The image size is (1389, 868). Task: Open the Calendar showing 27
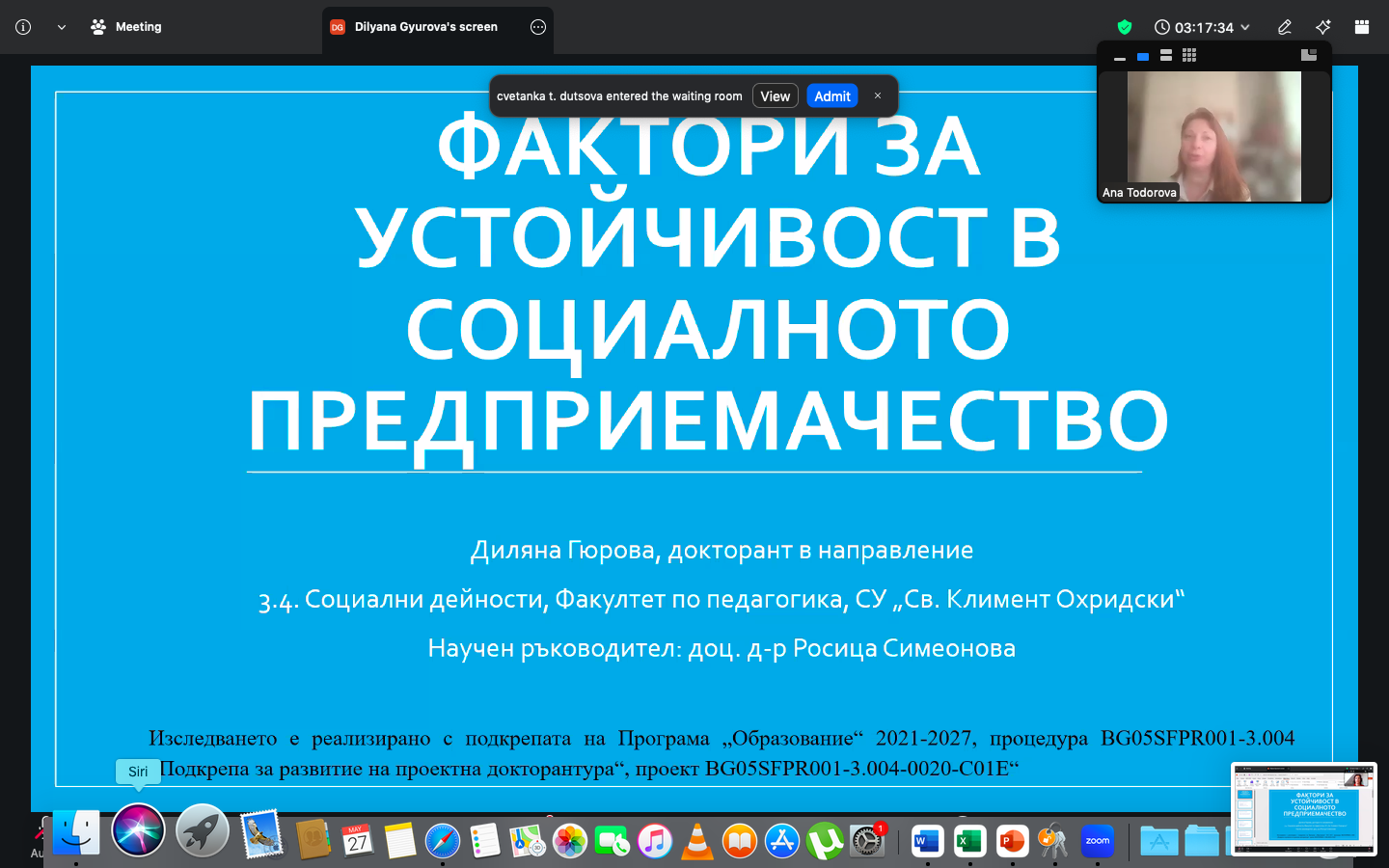point(357,841)
